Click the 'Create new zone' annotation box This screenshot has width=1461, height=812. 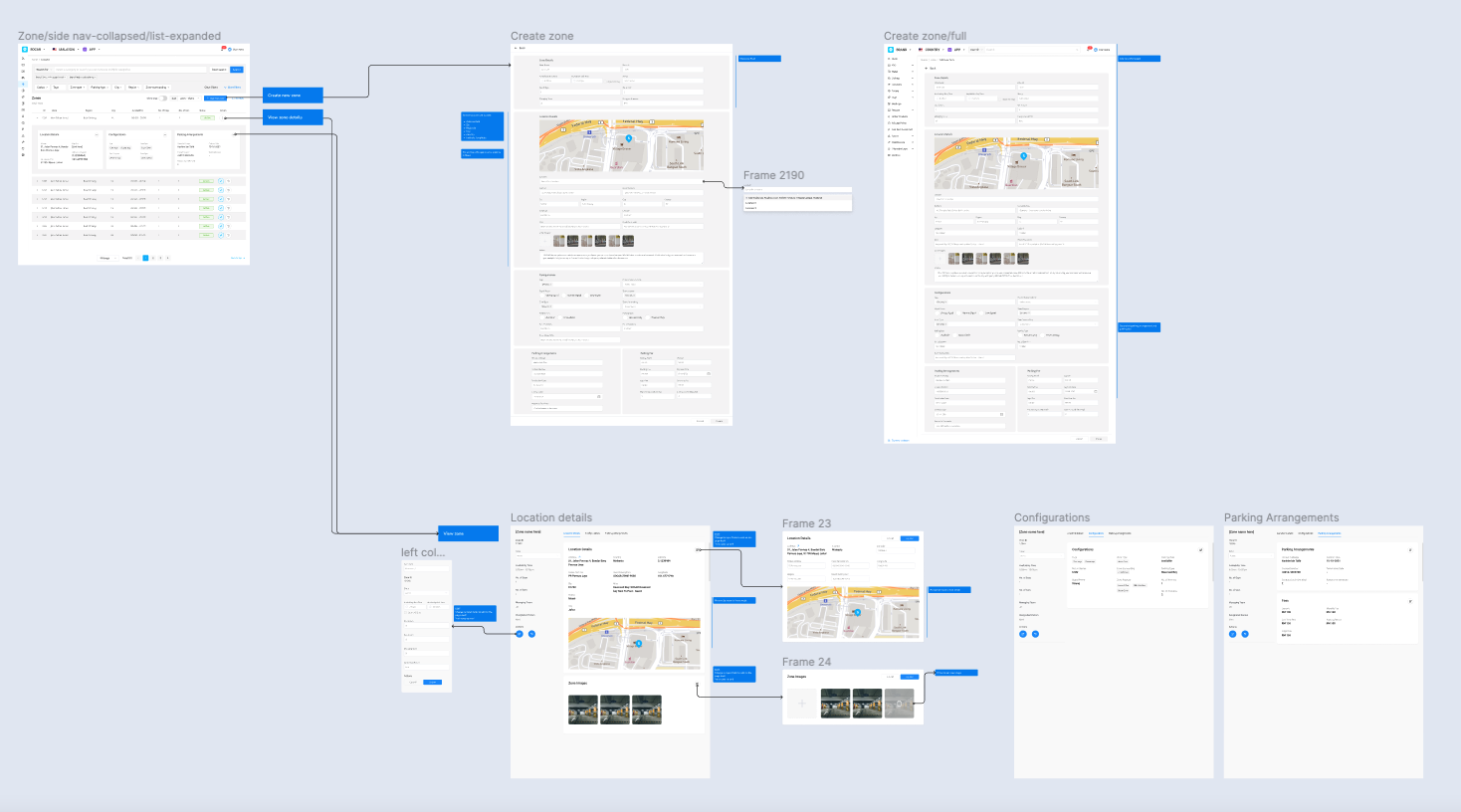pos(294,96)
